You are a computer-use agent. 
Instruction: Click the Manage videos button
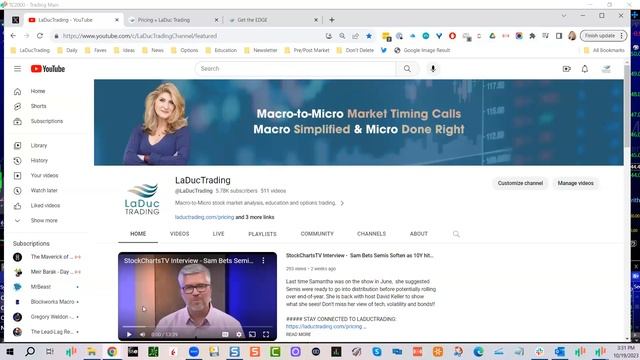(576, 183)
